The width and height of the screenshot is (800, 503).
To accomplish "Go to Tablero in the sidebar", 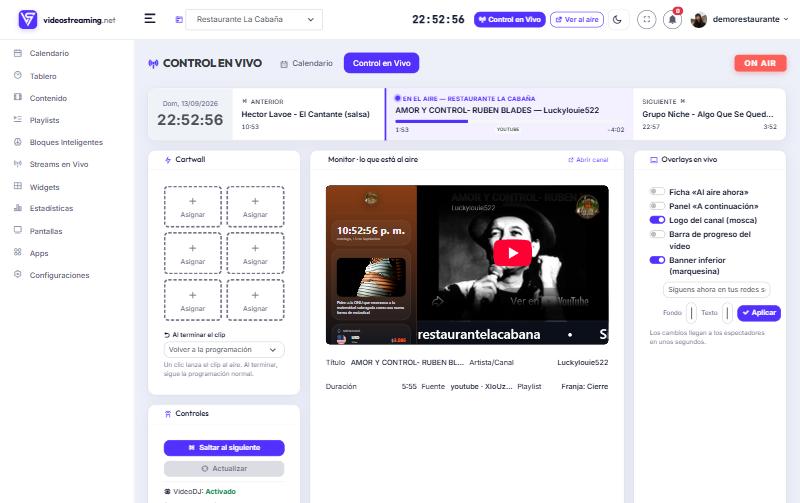I will point(43,76).
